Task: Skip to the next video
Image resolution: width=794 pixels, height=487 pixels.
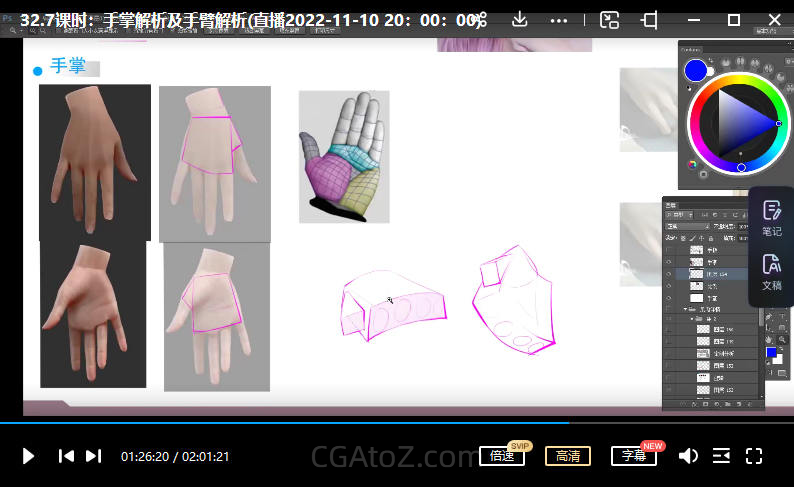Action: [93, 456]
